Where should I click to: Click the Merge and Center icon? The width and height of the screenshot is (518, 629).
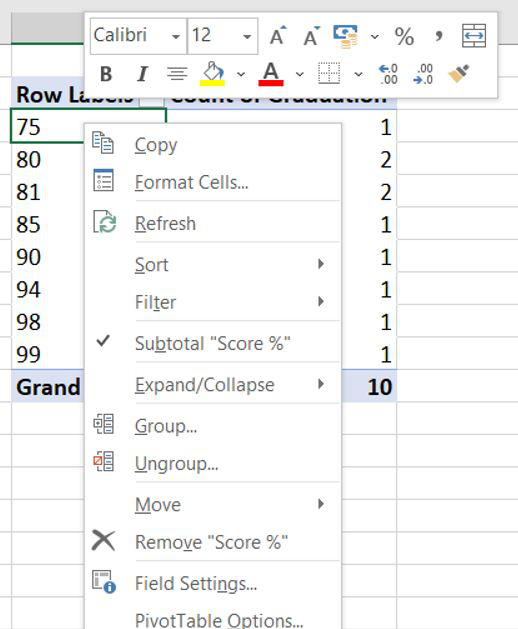pyautogui.click(x=474, y=36)
